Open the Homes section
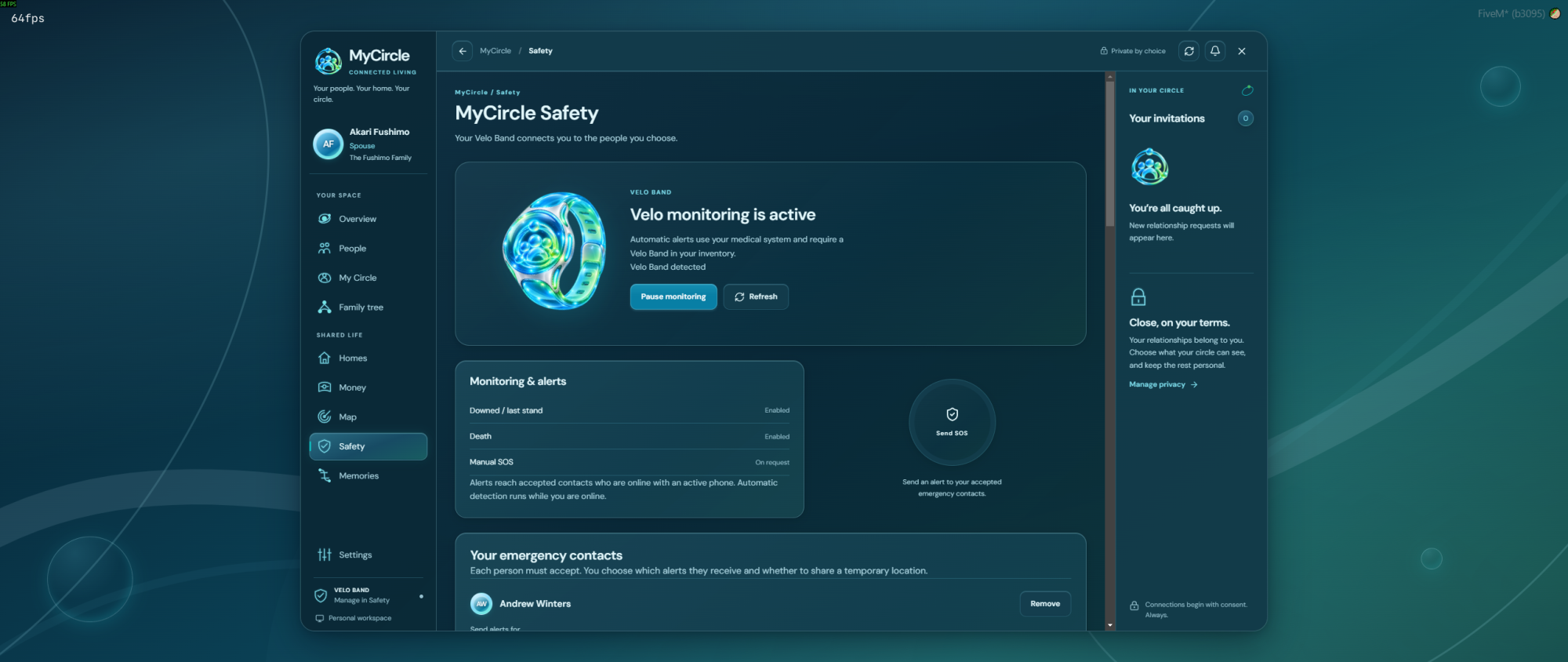 368,358
